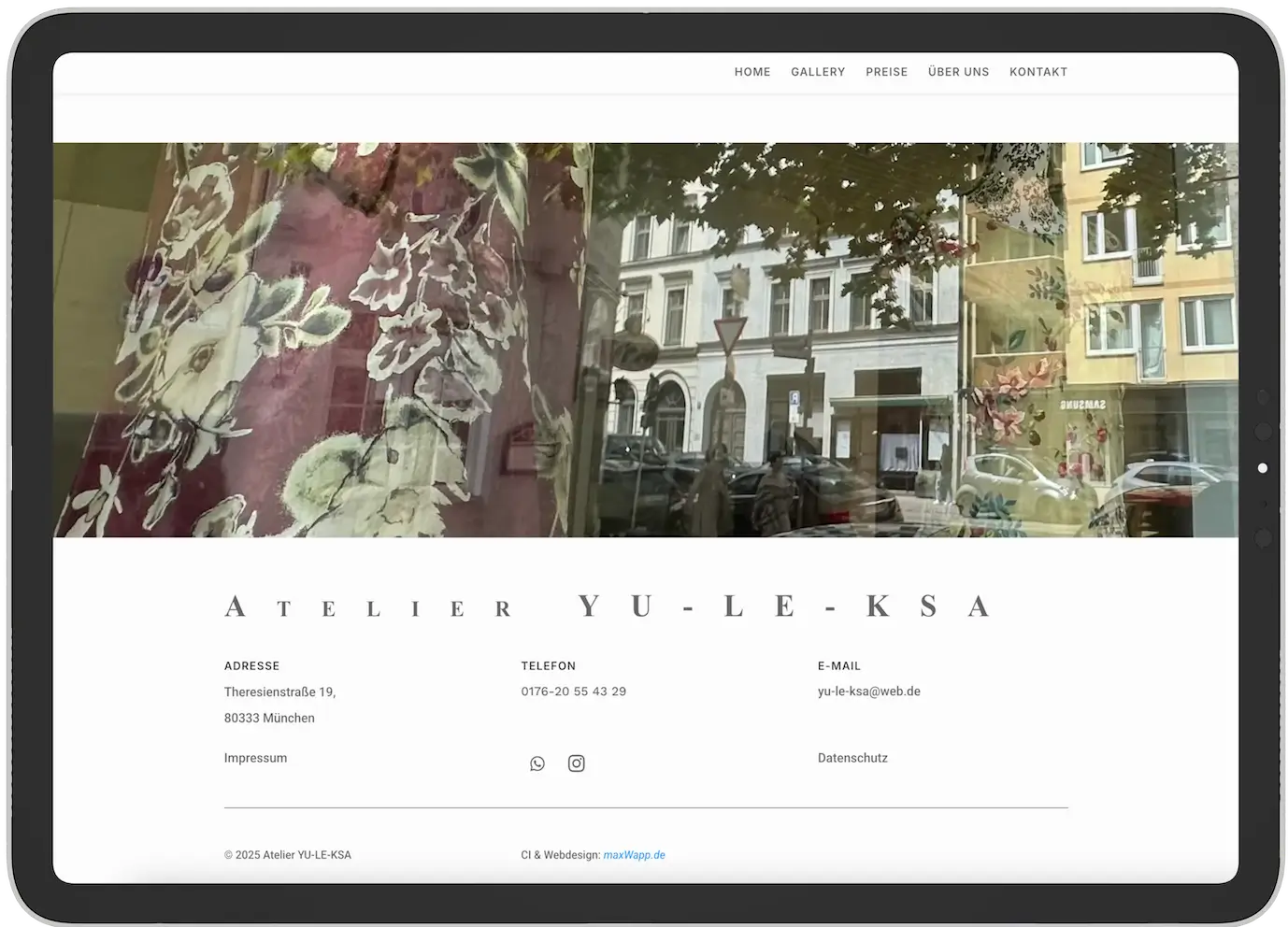
Task: Select the PREISE menu item
Action: pyautogui.click(x=886, y=72)
